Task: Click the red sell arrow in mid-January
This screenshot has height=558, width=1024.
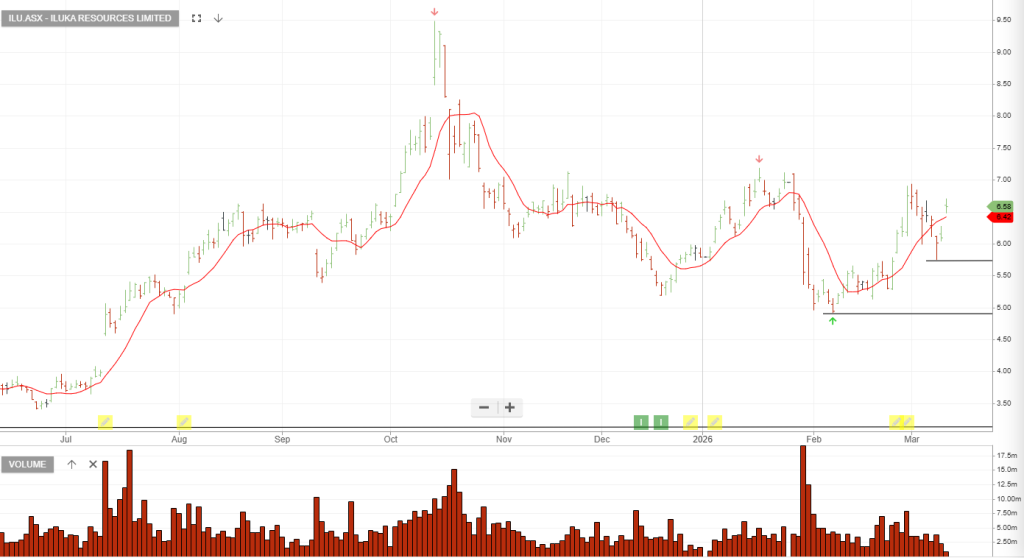Action: (759, 159)
